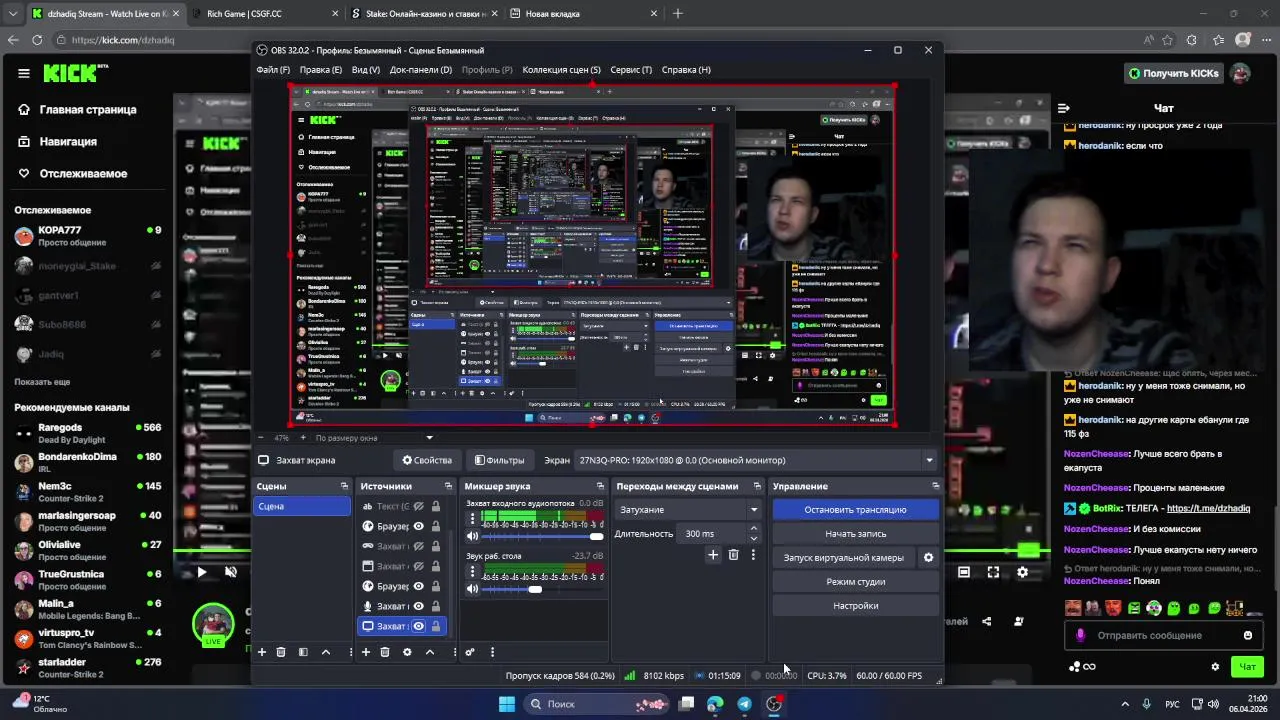
Task: Show the game capture source eye icon
Action: coord(419,546)
